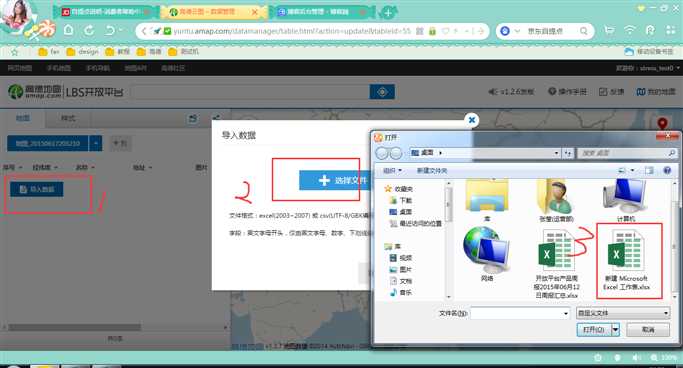Open the 网络 globe icon in the file dialog
The height and width of the screenshot is (368, 683).
click(487, 254)
